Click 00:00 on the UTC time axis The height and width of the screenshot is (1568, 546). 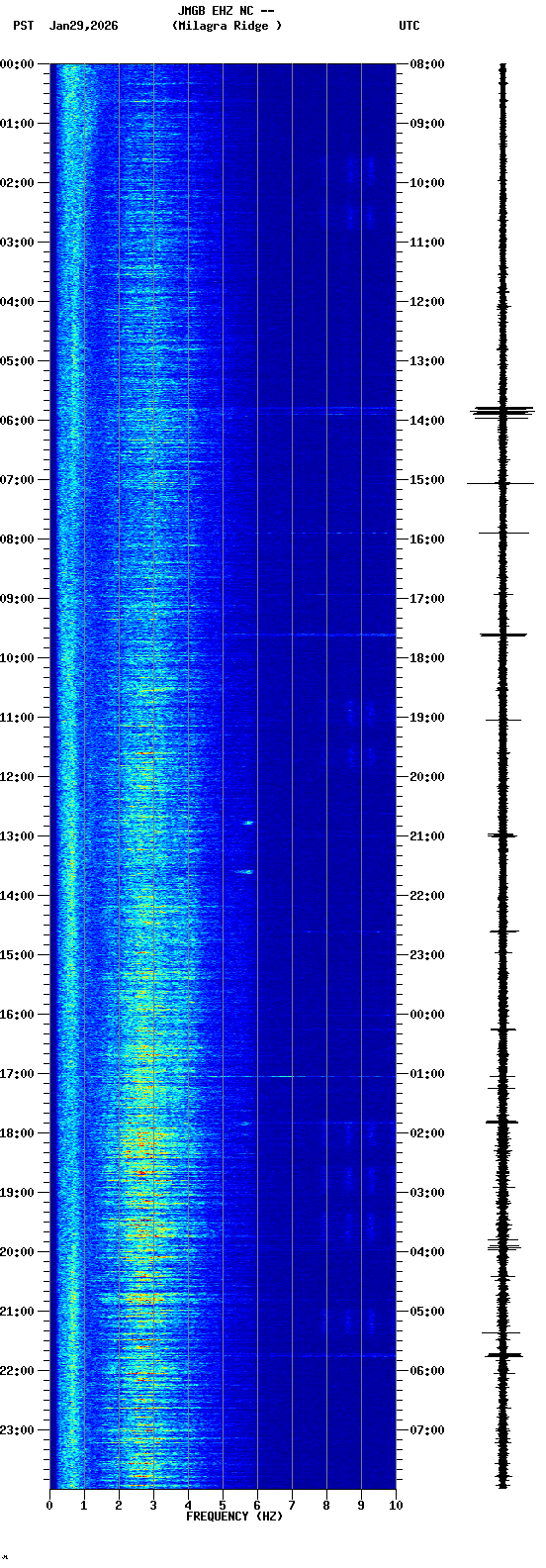427,1015
